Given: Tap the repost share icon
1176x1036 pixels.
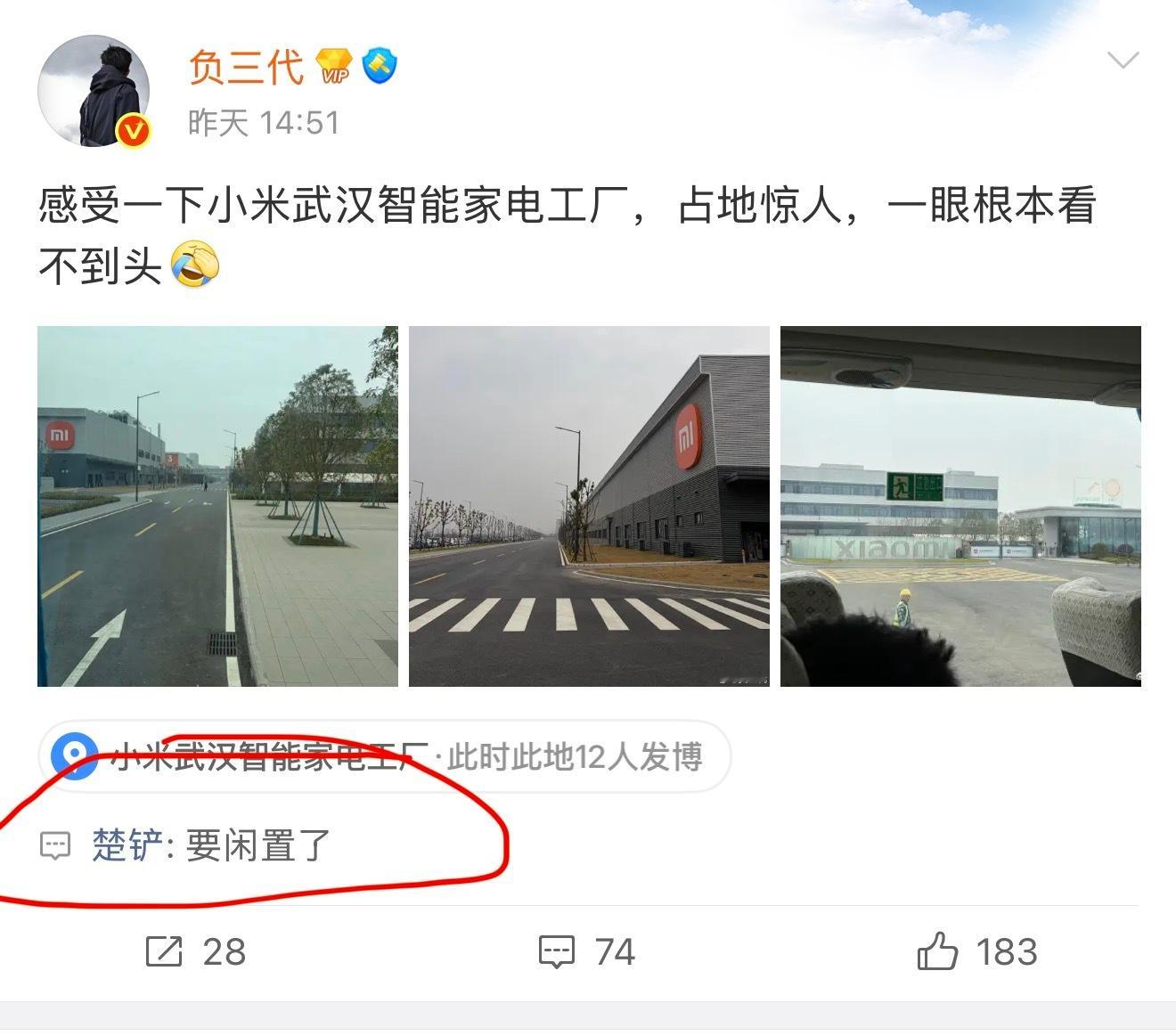Looking at the screenshot, I should point(164,951).
